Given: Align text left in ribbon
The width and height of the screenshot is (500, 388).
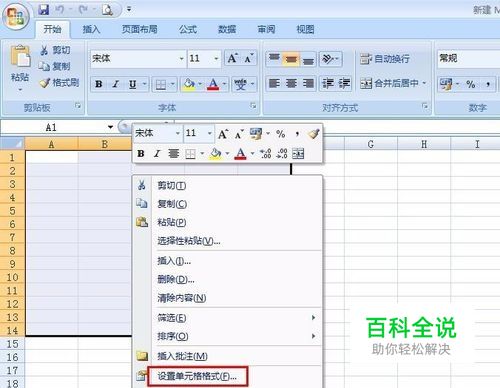Looking at the screenshot, I should (274, 83).
